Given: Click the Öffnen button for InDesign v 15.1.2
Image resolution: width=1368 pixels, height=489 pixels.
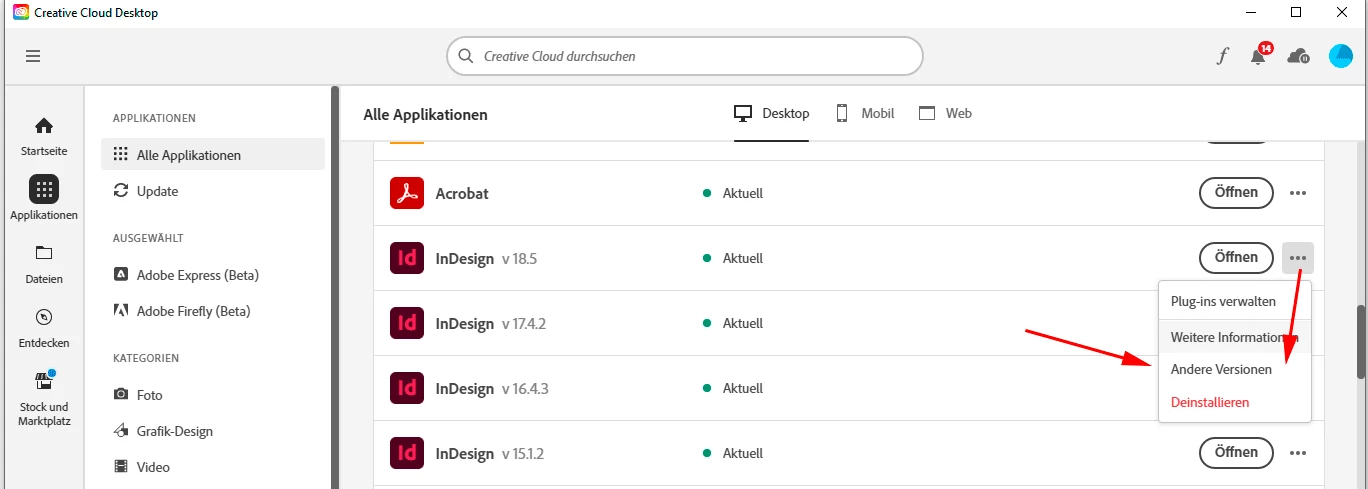Looking at the screenshot, I should click(1236, 453).
